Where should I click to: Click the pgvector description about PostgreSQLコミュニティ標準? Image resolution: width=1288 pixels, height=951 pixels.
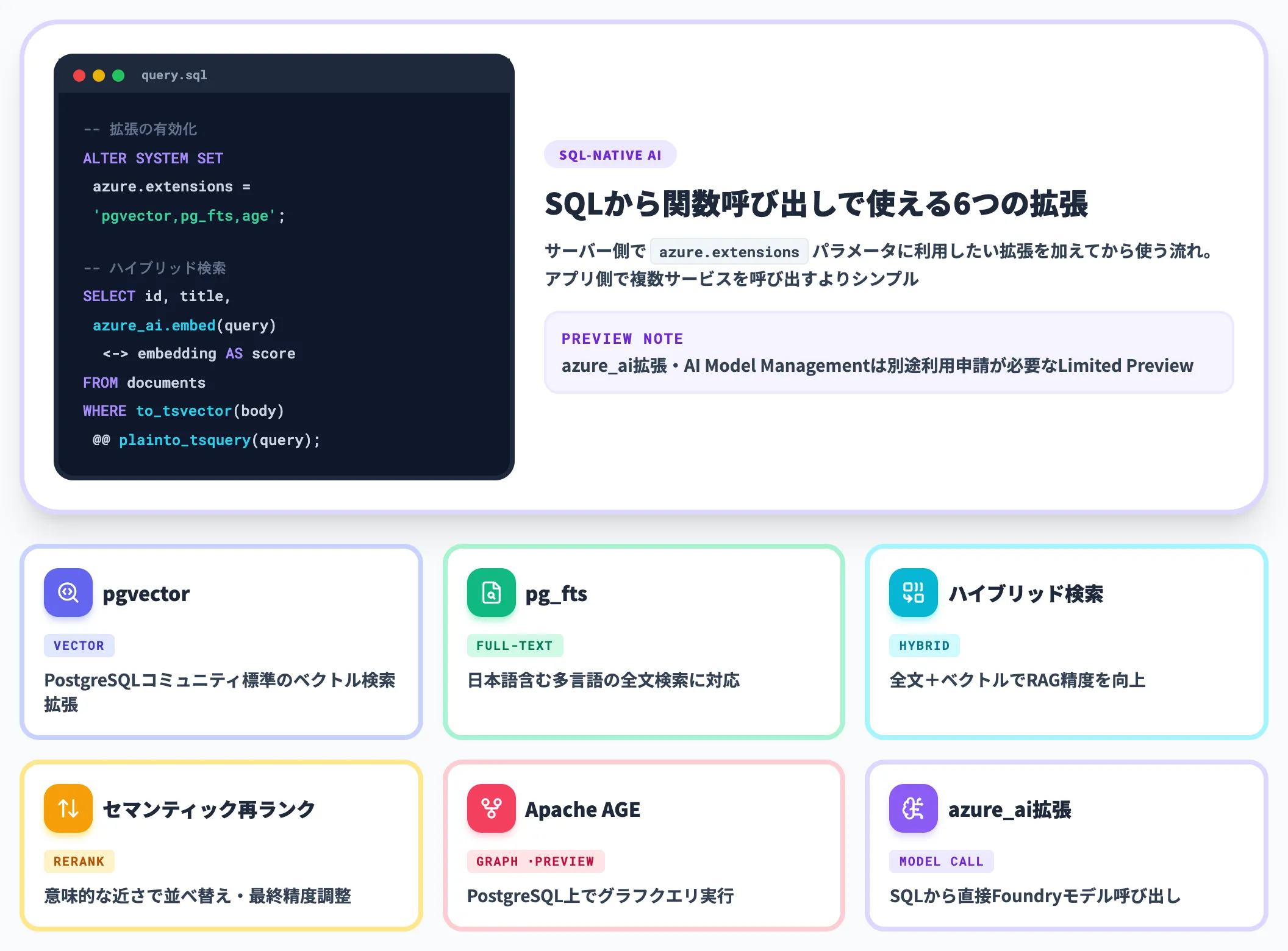(x=220, y=693)
